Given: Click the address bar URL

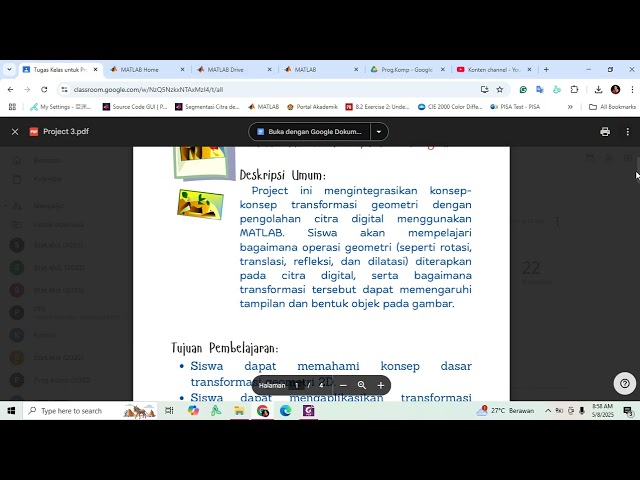Looking at the screenshot, I should 149,89.
